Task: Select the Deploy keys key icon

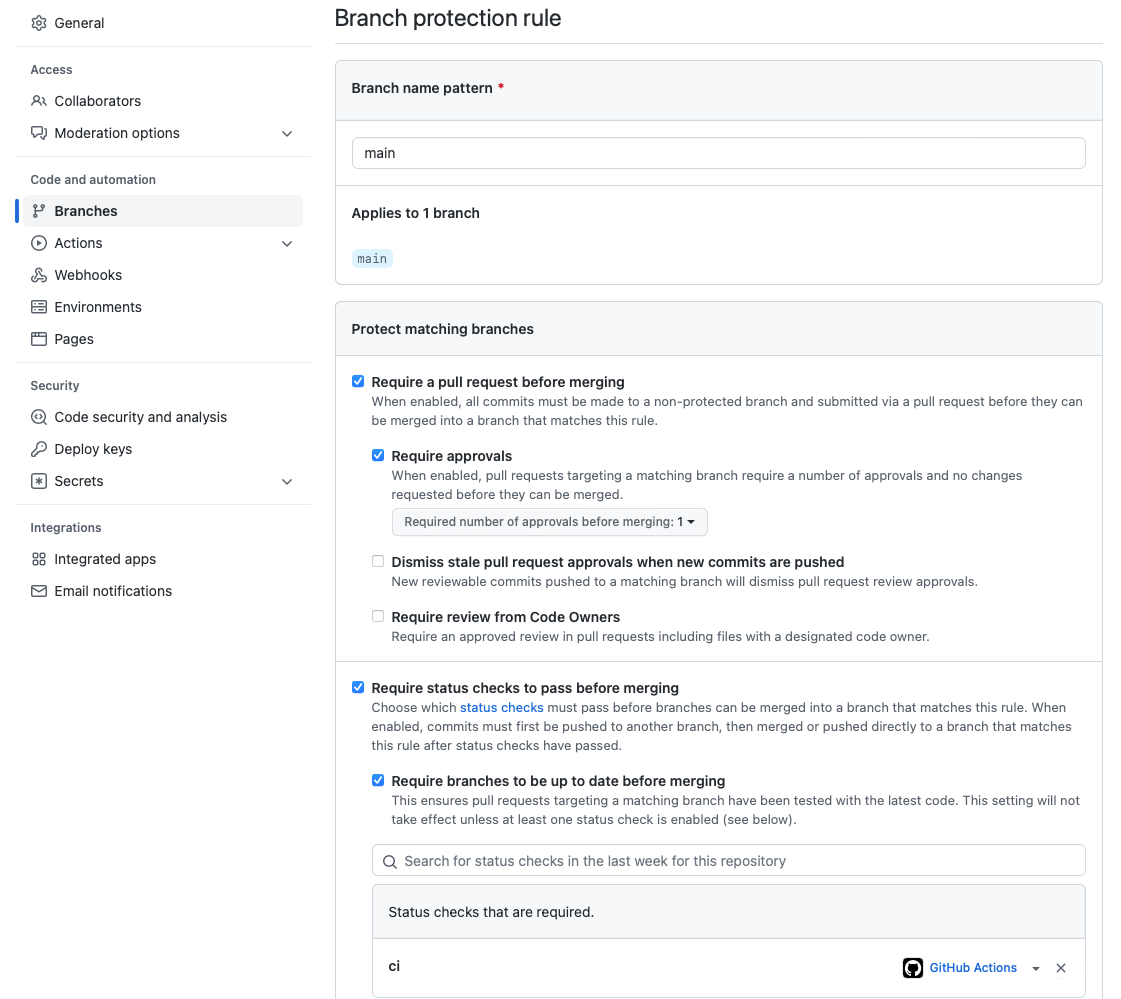Action: (38, 449)
